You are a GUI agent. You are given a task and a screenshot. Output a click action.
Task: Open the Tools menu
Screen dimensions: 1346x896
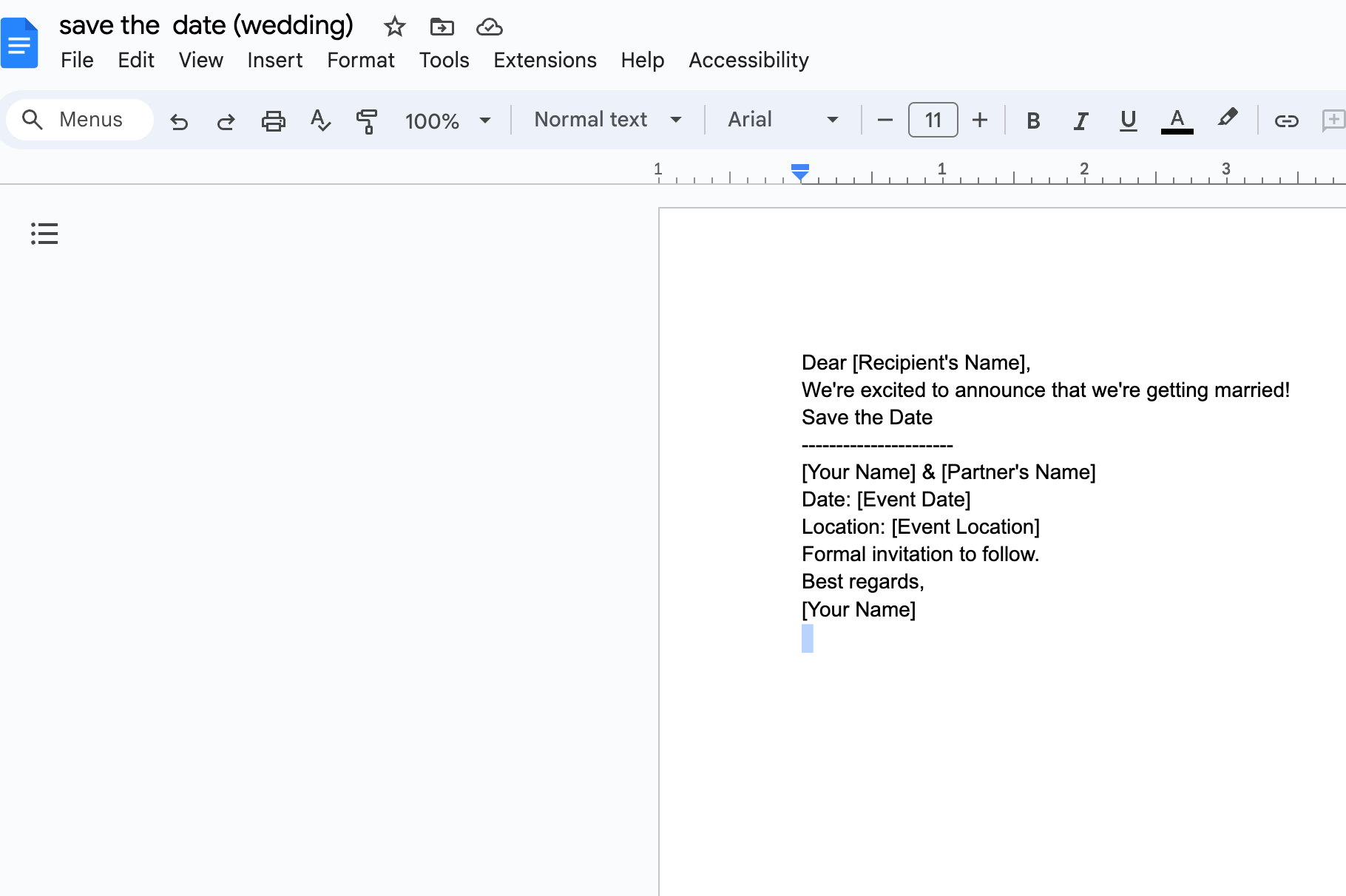click(444, 60)
